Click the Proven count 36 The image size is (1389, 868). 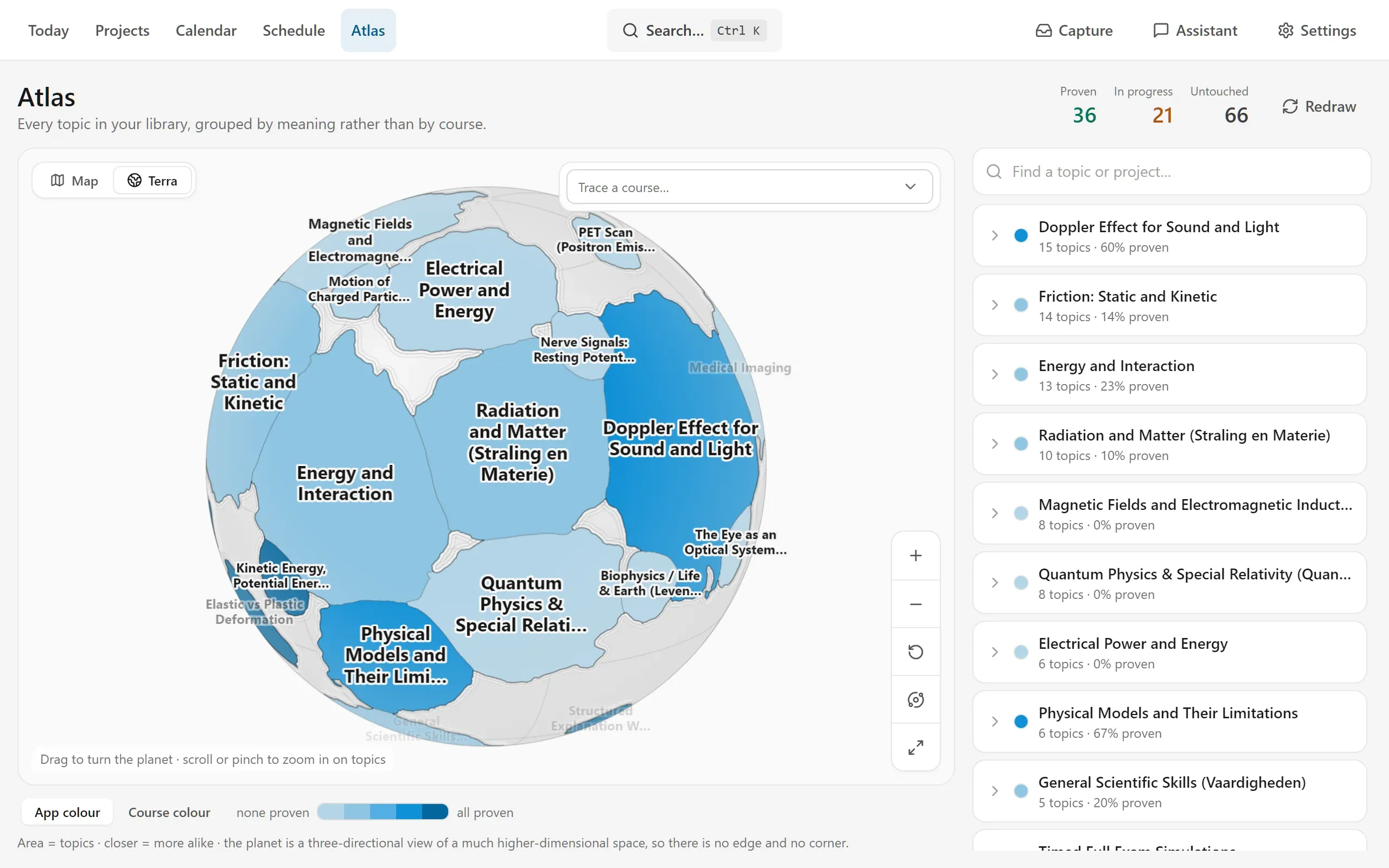click(1084, 116)
